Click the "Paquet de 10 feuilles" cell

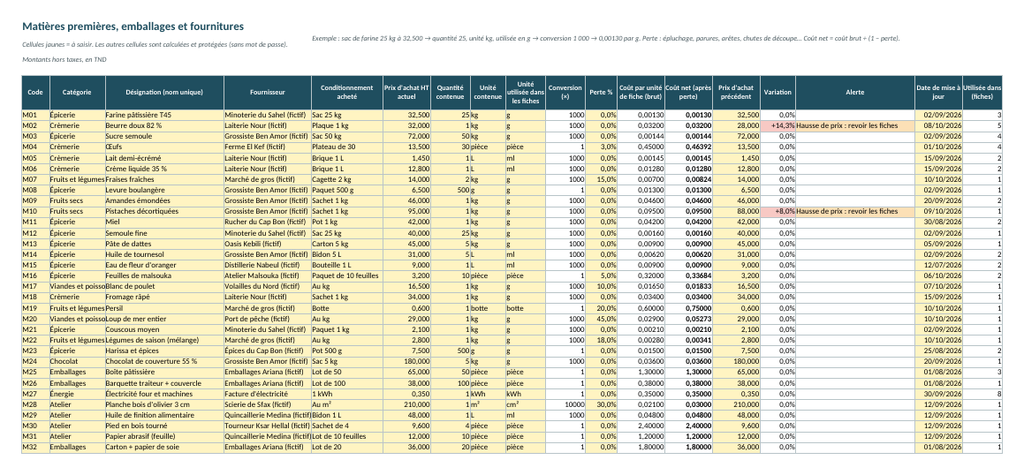[x=347, y=276]
